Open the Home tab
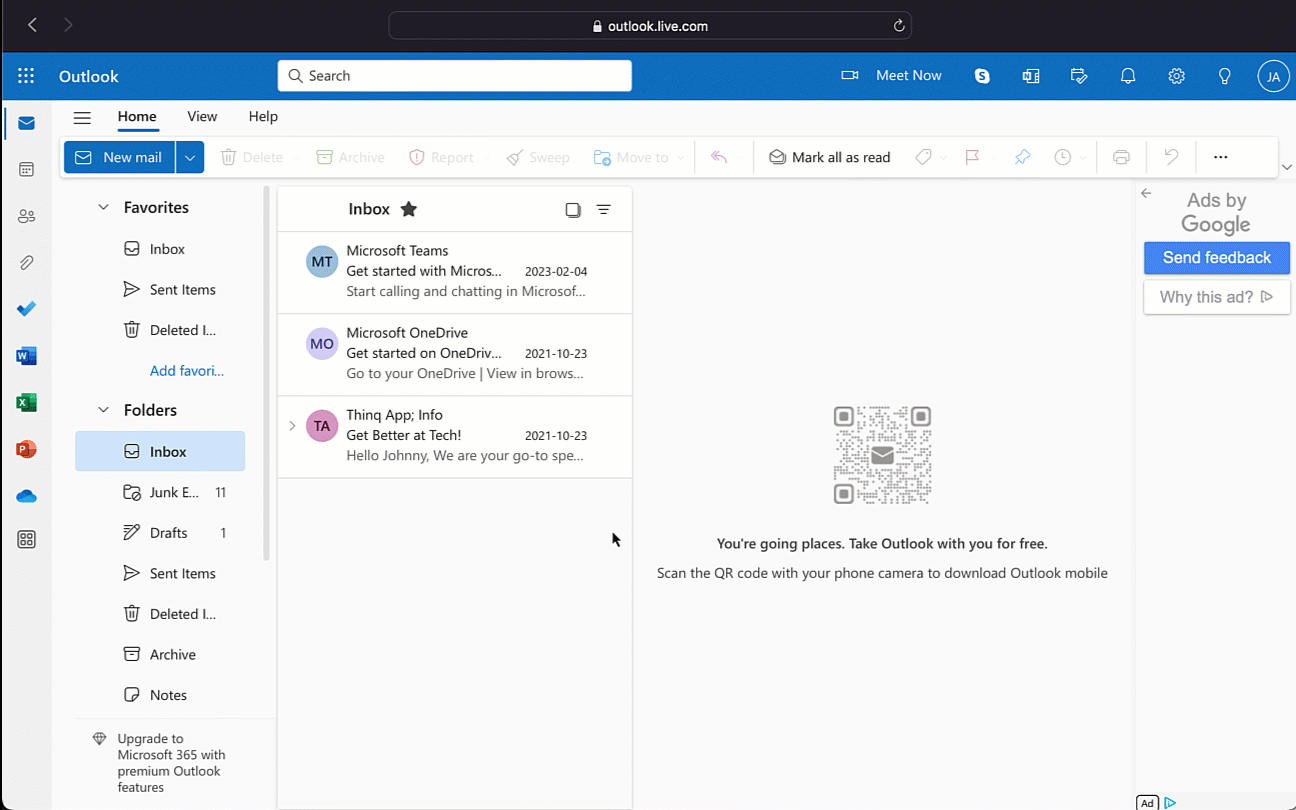Screen dimensions: 1296x810 coord(137,116)
